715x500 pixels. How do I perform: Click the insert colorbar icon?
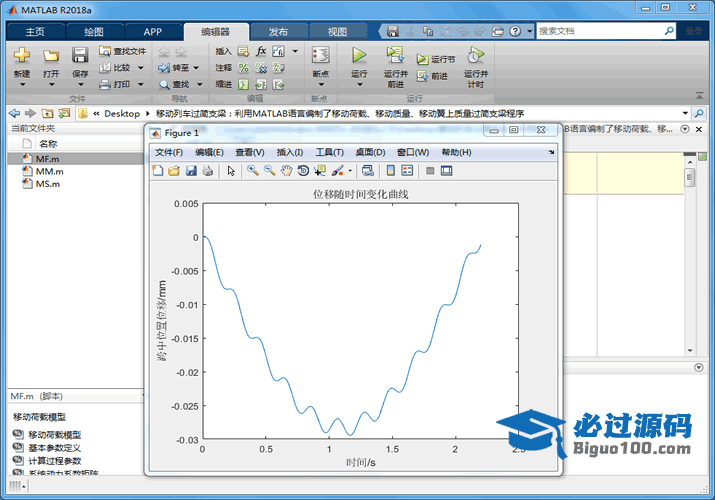(390, 170)
